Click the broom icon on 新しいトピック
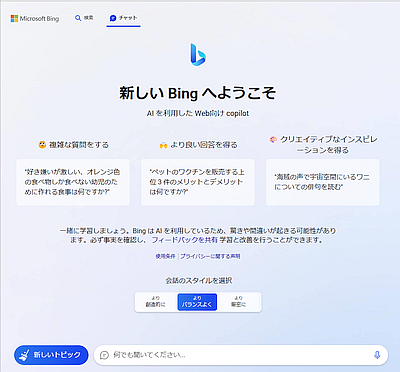 (x=24, y=355)
